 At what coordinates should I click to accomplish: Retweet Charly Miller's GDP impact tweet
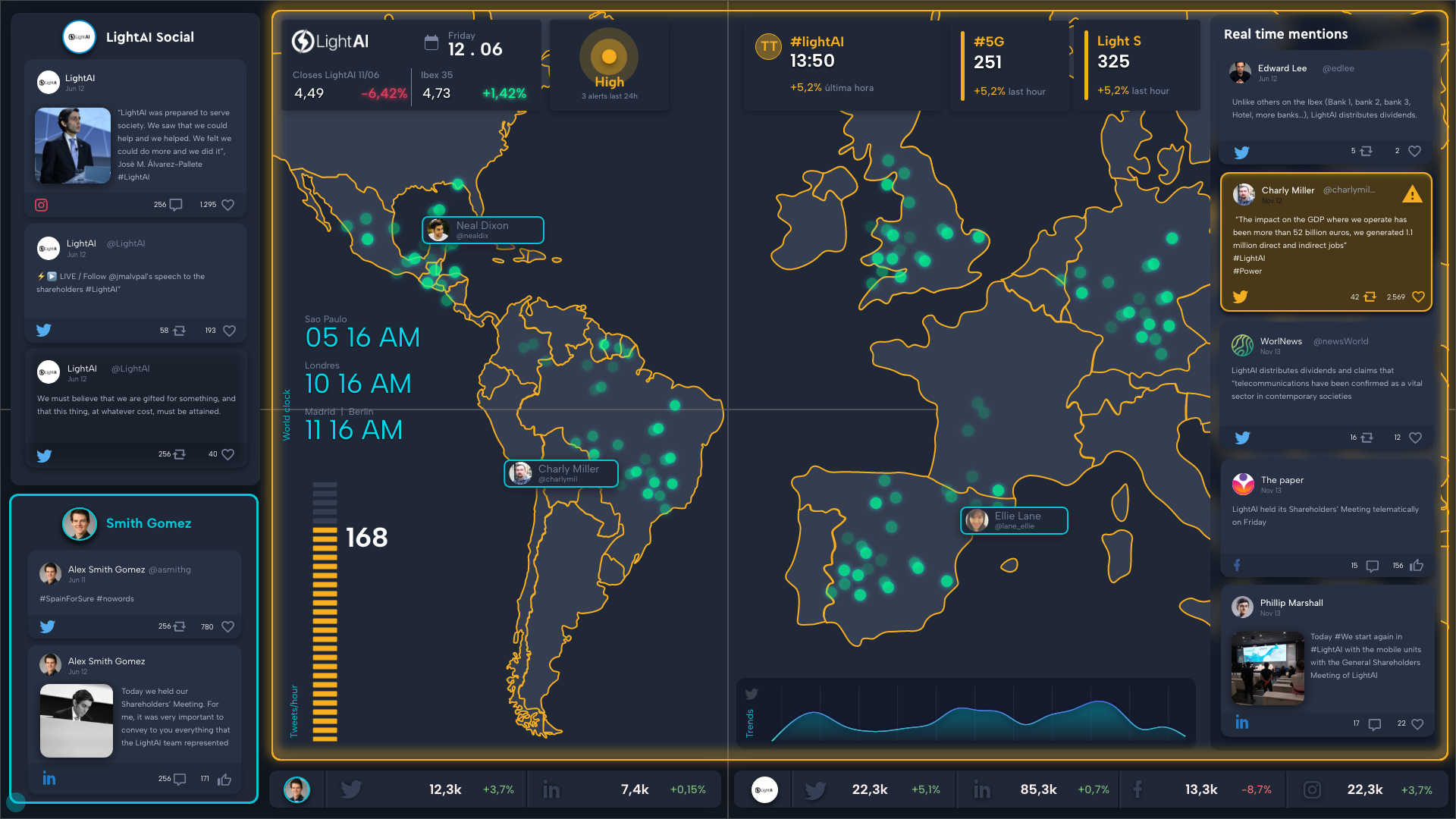tap(1370, 297)
